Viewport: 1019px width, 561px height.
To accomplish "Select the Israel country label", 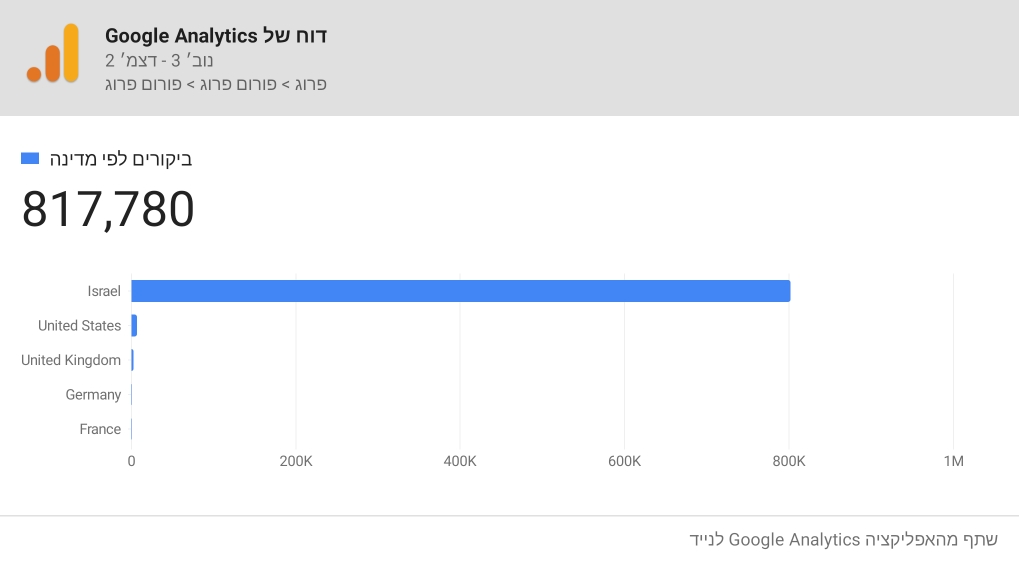I will click(x=104, y=291).
